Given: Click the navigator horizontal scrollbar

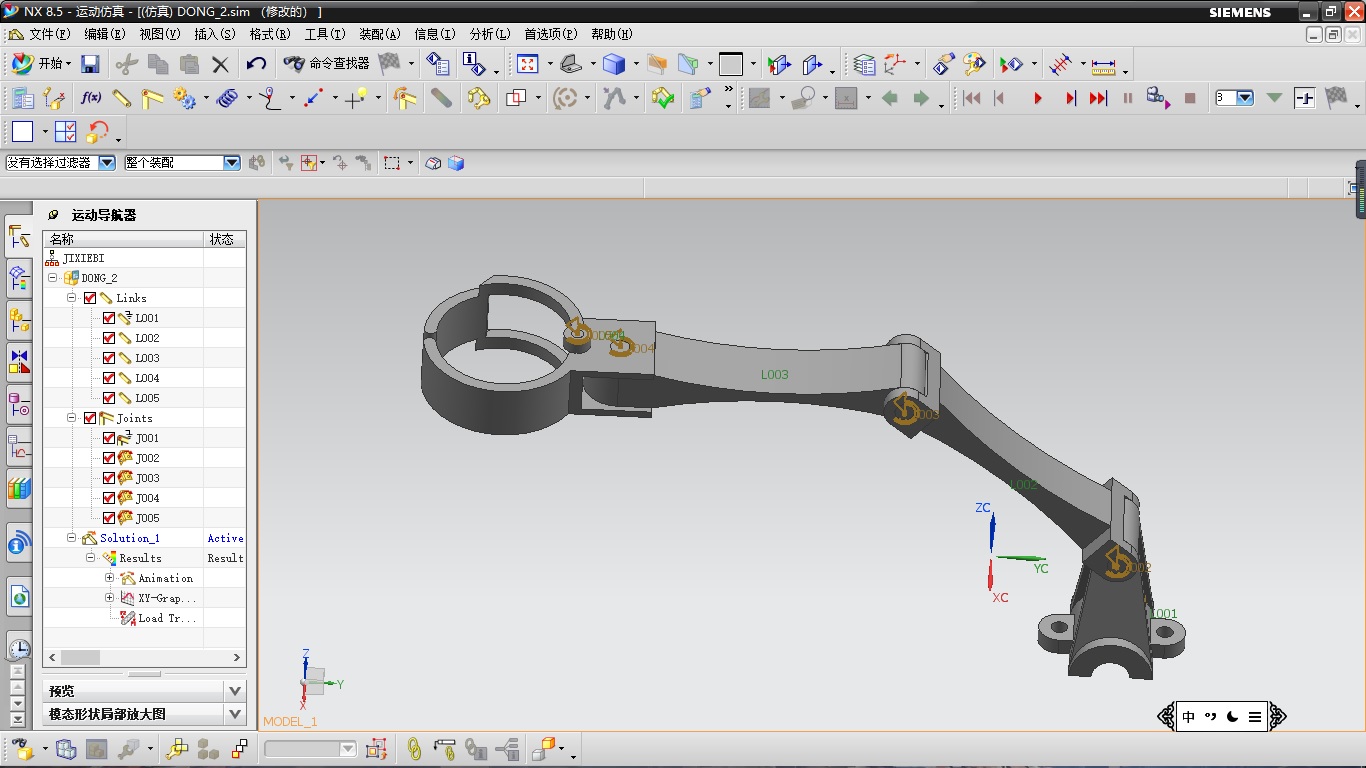Looking at the screenshot, I should point(80,657).
